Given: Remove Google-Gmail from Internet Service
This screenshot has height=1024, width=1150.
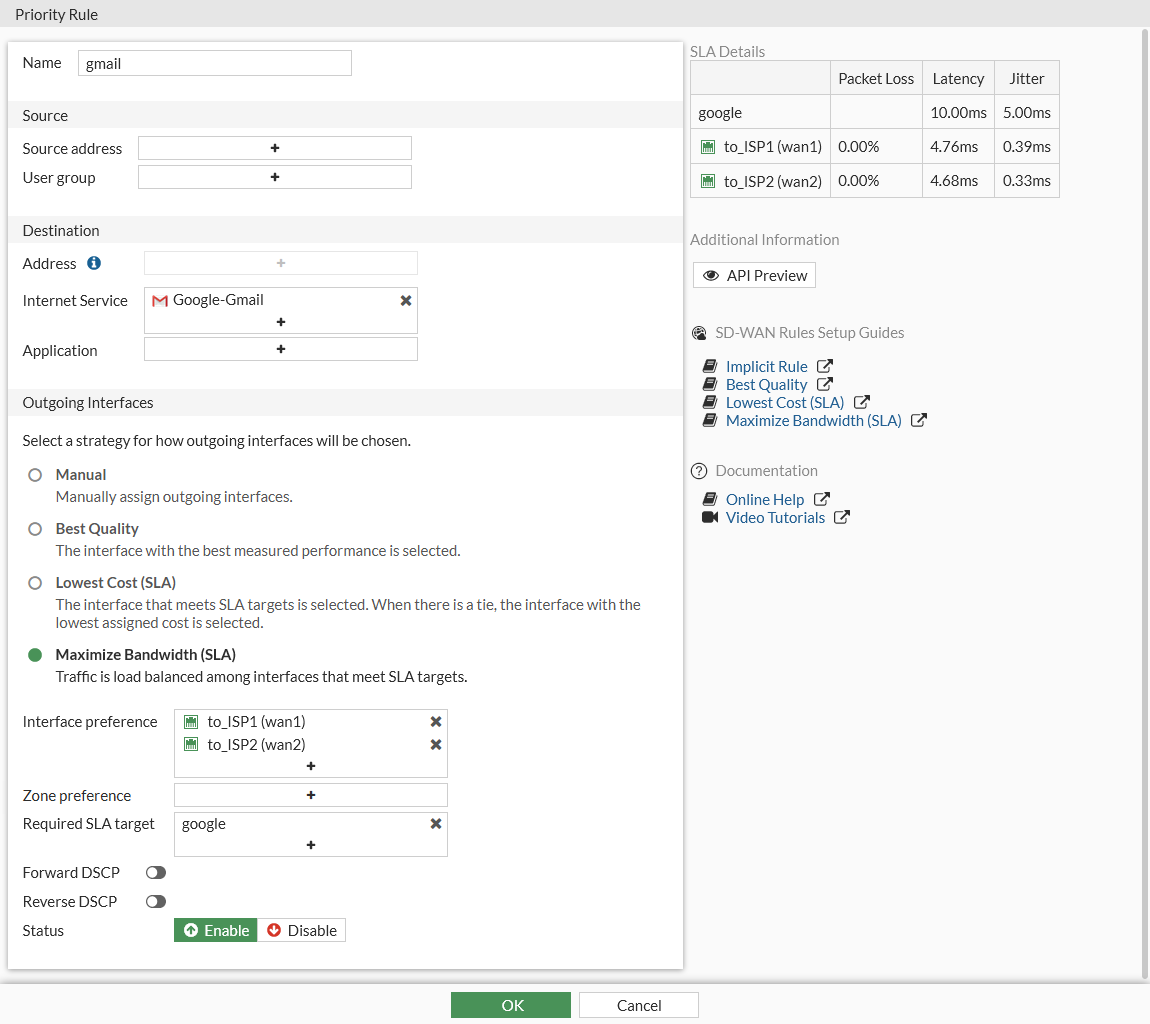Looking at the screenshot, I should click(406, 301).
